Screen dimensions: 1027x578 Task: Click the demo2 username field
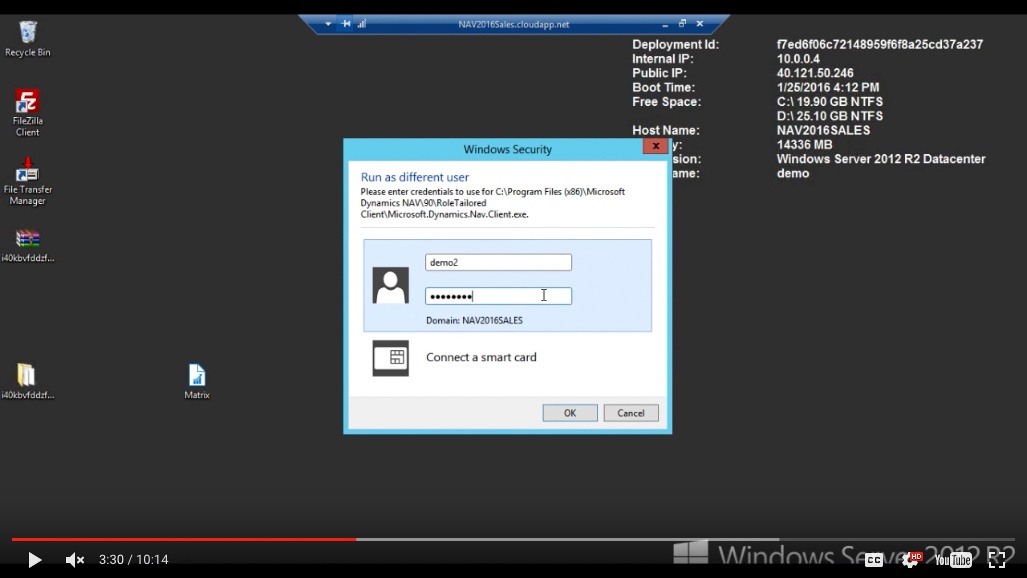(x=498, y=262)
